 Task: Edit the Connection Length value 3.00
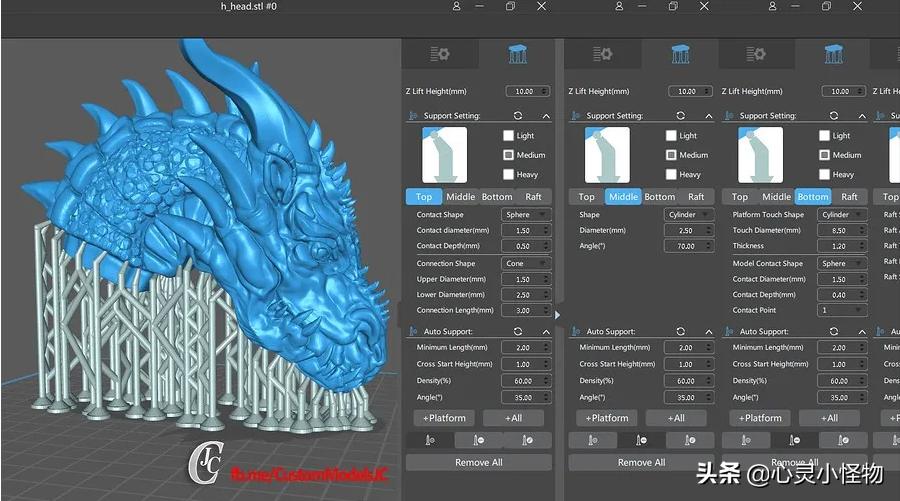click(526, 310)
